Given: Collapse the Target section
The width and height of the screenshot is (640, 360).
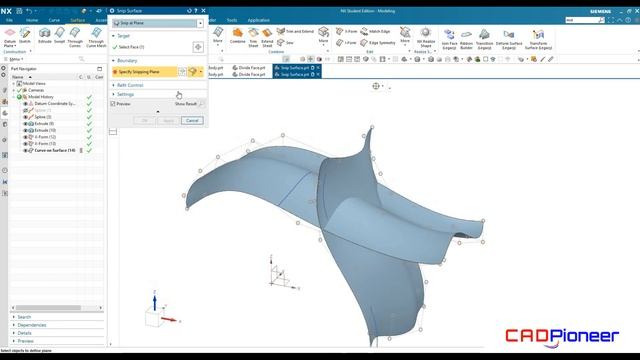Looking at the screenshot, I should coord(113,36).
